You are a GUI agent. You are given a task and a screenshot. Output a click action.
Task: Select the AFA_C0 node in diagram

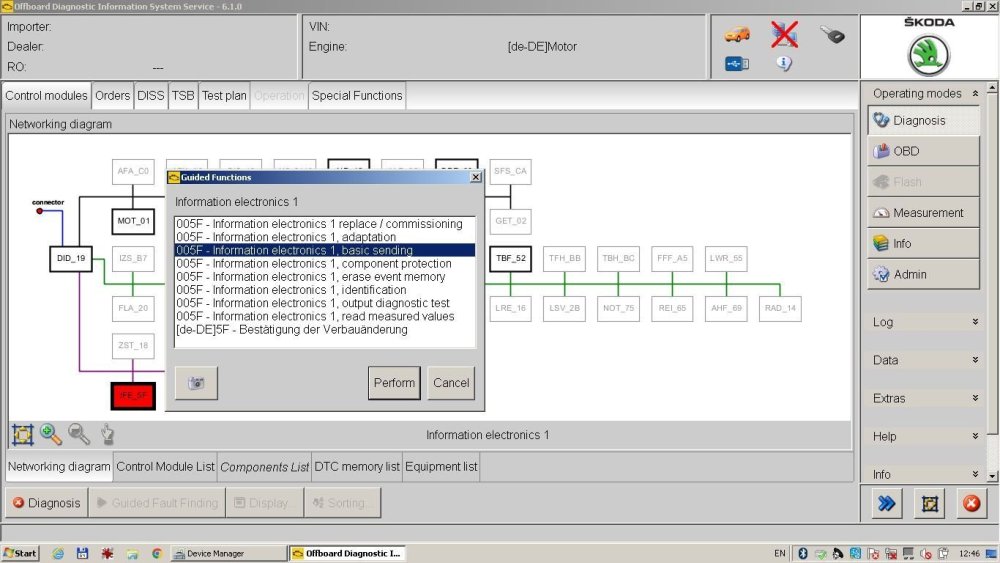133,172
